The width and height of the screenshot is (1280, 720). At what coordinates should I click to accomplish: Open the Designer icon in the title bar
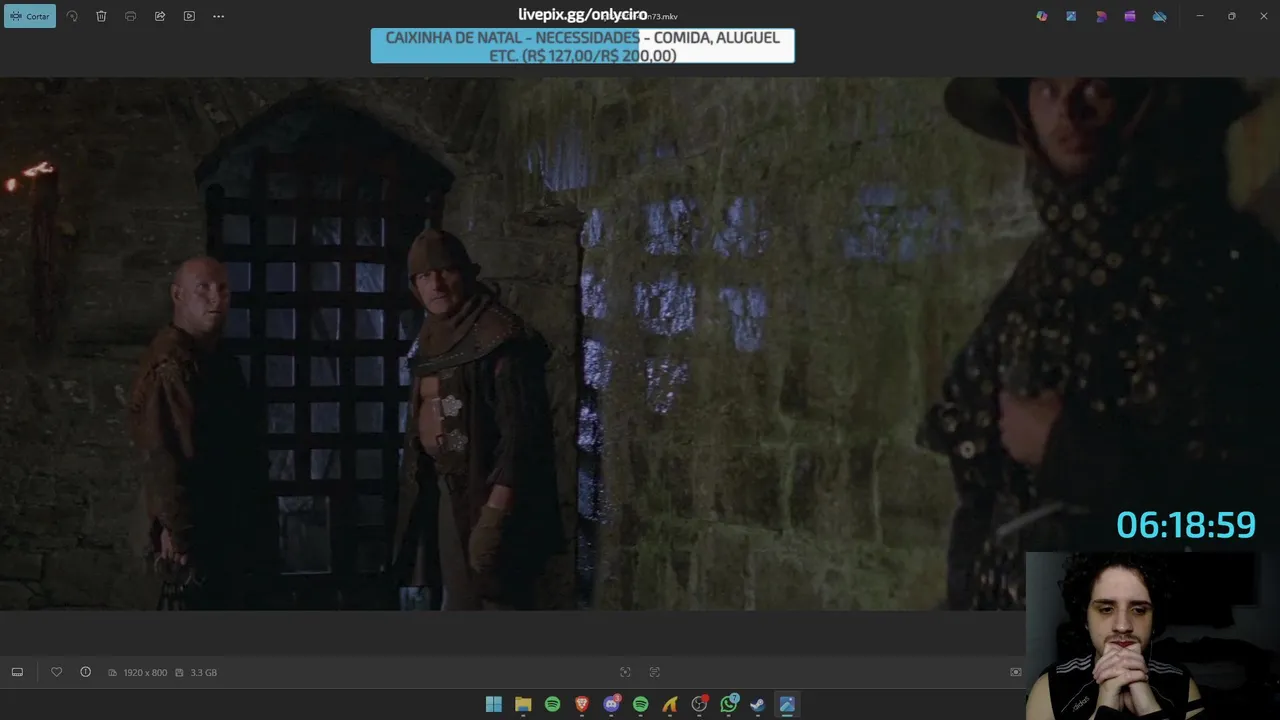(1101, 16)
